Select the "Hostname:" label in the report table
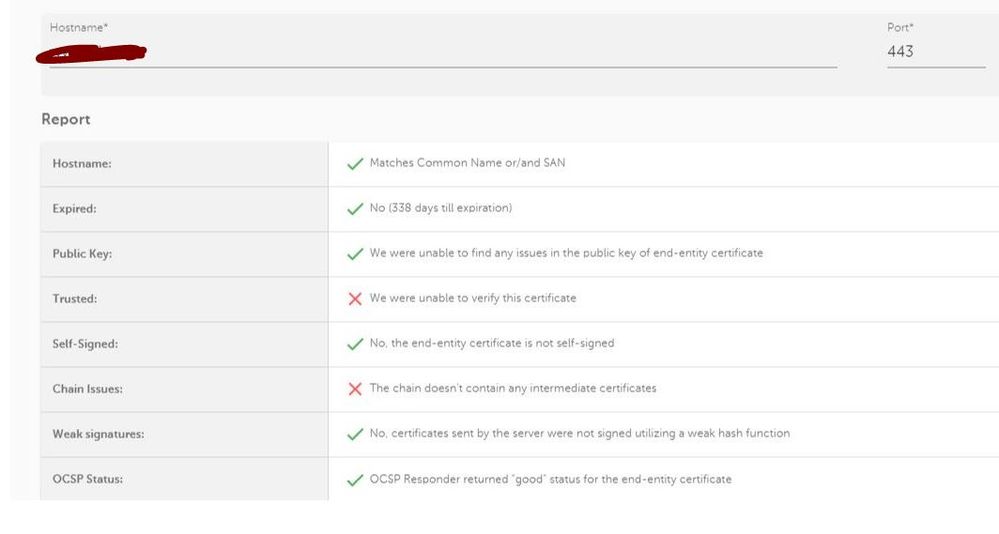The height and width of the screenshot is (534, 999). [82, 164]
